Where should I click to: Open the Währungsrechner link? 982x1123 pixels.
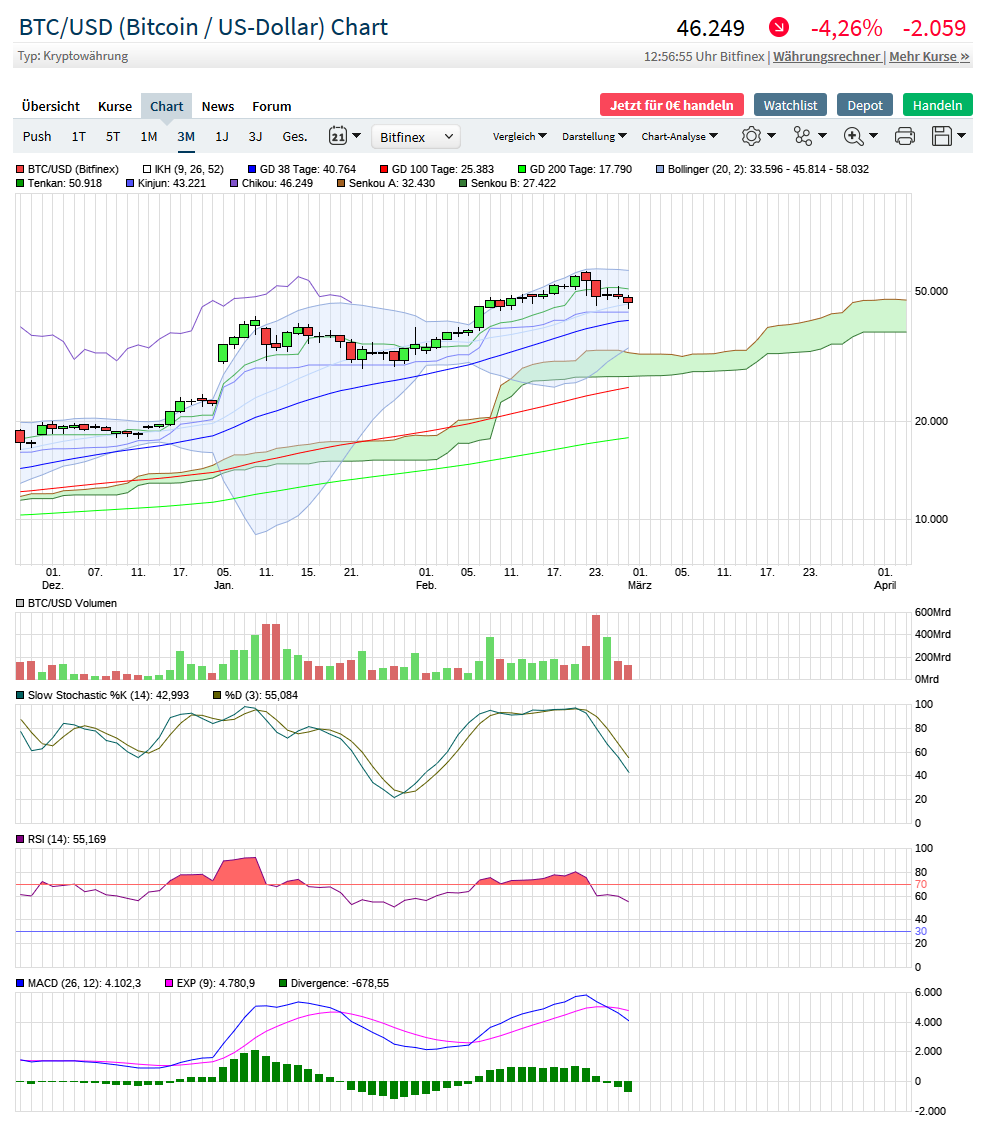[827, 57]
